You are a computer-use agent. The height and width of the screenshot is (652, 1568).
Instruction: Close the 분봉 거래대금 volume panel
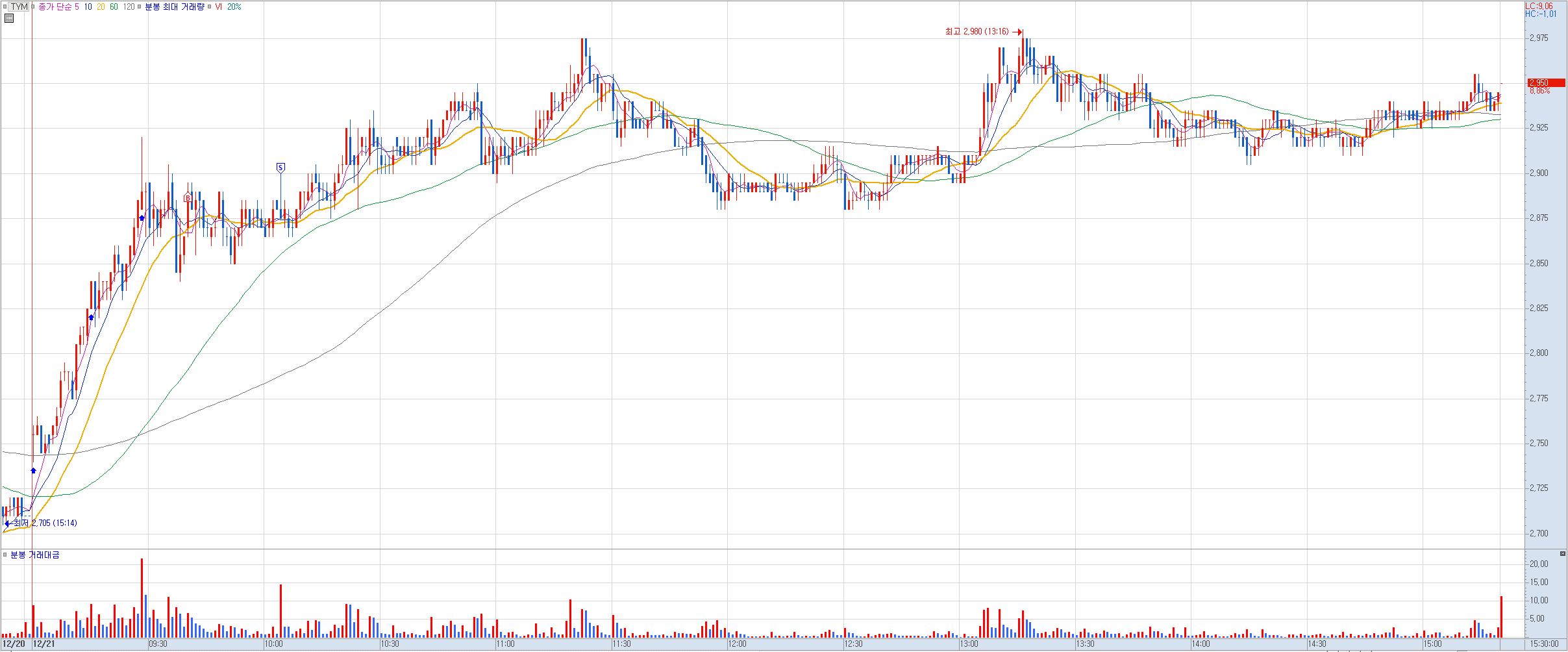pos(1562,553)
